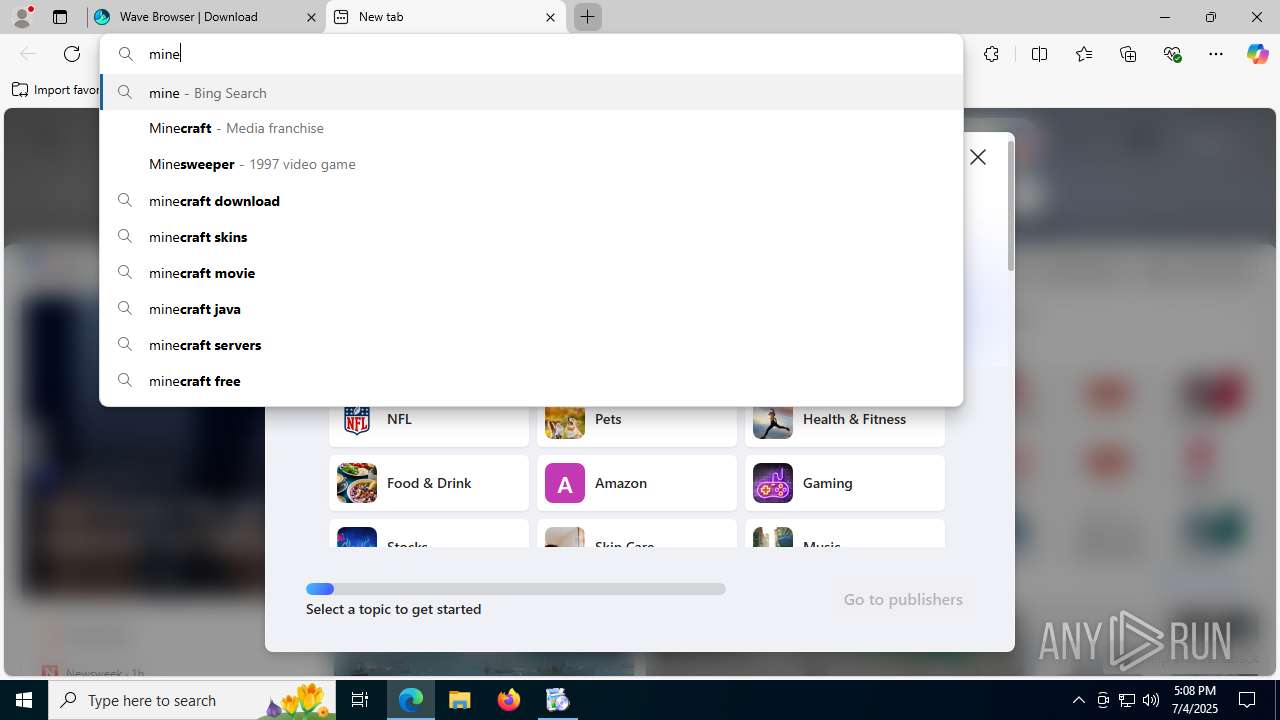1280x720 pixels.
Task: Choose 'minecraft servers' suggestion
Action: coord(531,345)
